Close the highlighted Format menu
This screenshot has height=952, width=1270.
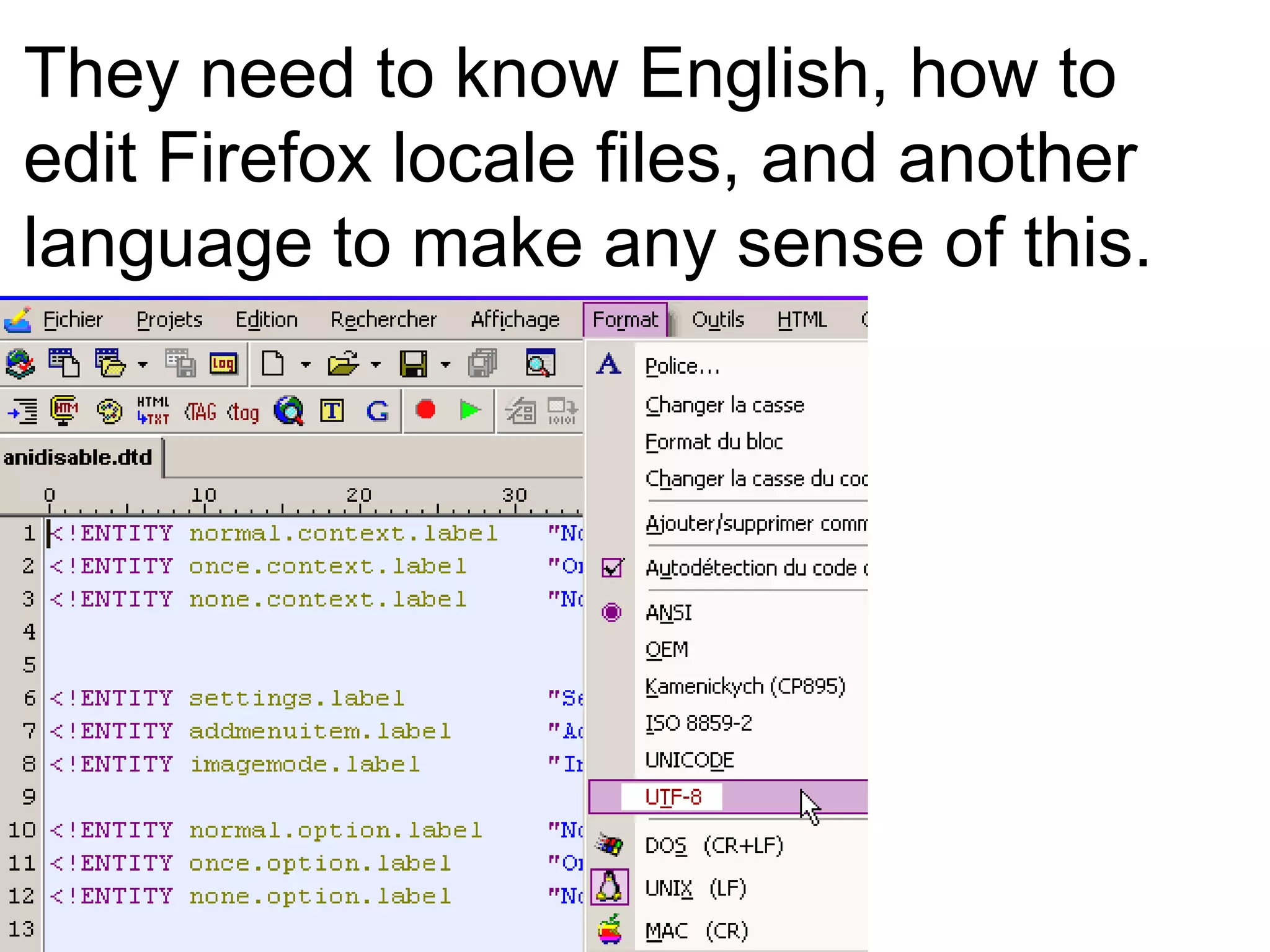click(x=625, y=320)
